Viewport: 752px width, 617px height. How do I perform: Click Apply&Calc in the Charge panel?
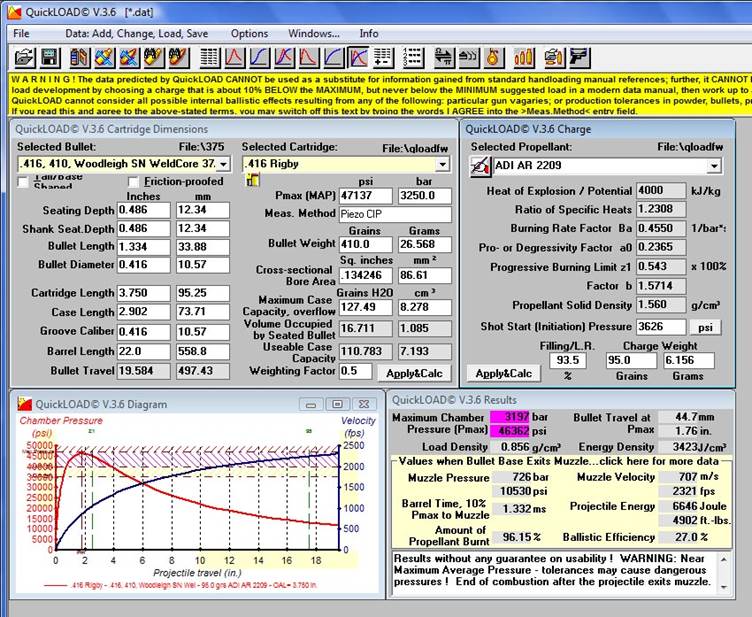(504, 373)
